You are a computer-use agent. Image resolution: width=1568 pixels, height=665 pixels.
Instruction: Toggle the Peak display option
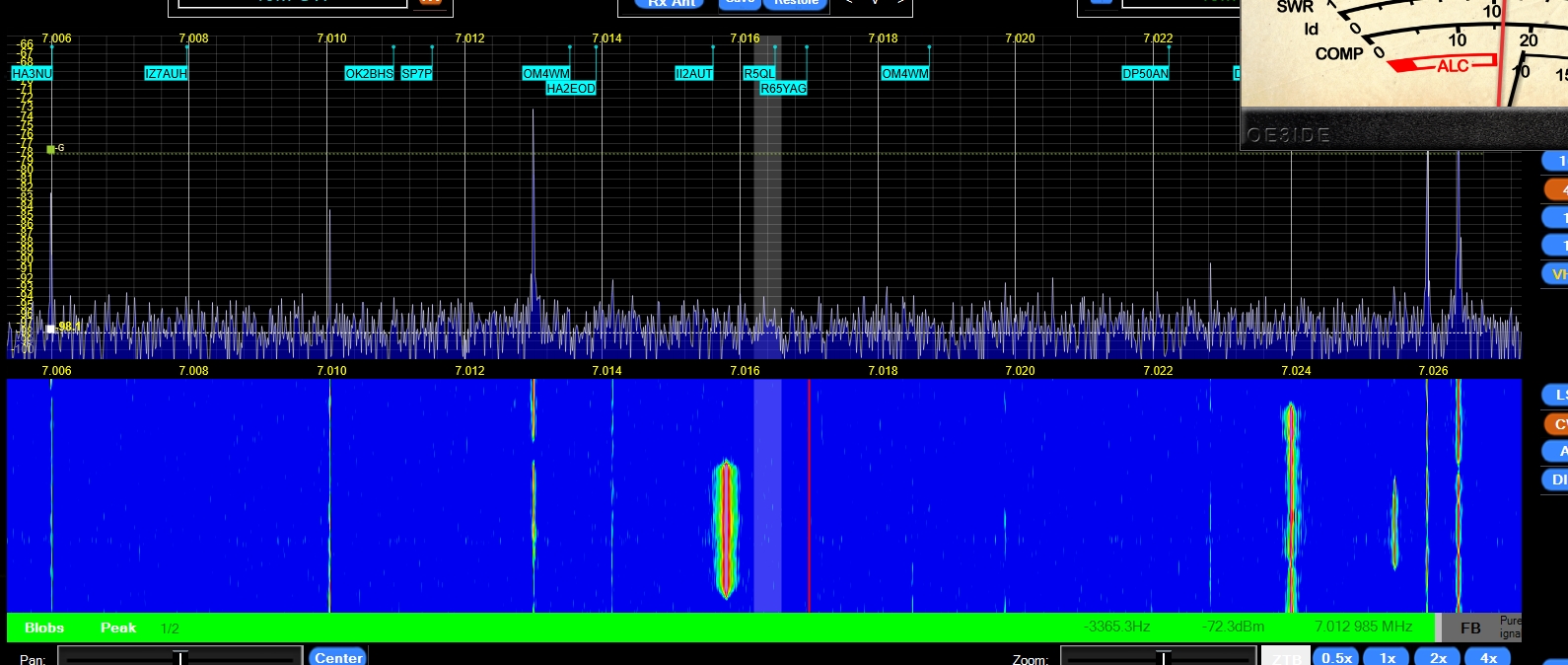pos(118,628)
